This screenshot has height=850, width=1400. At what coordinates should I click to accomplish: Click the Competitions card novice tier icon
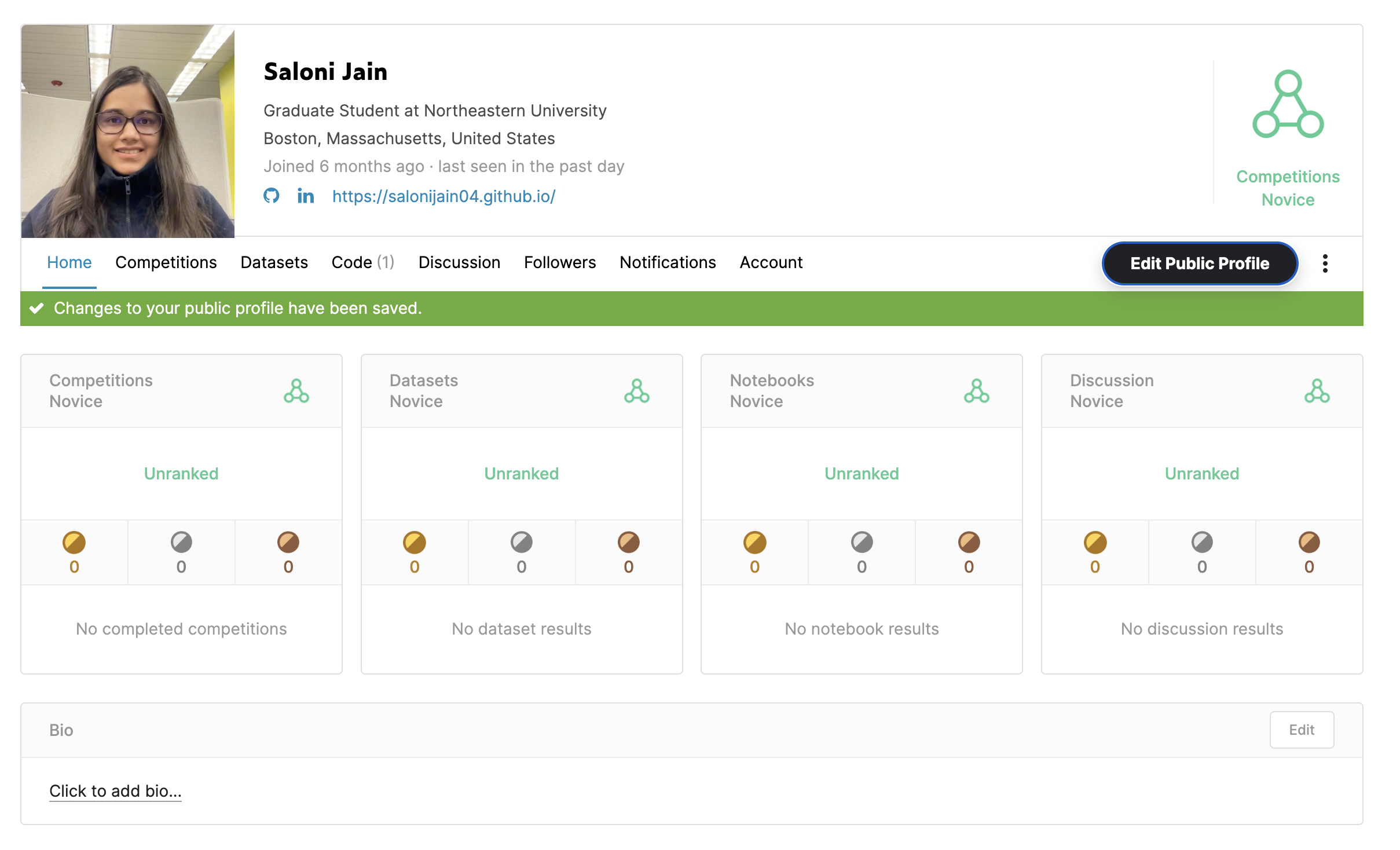pyautogui.click(x=296, y=391)
